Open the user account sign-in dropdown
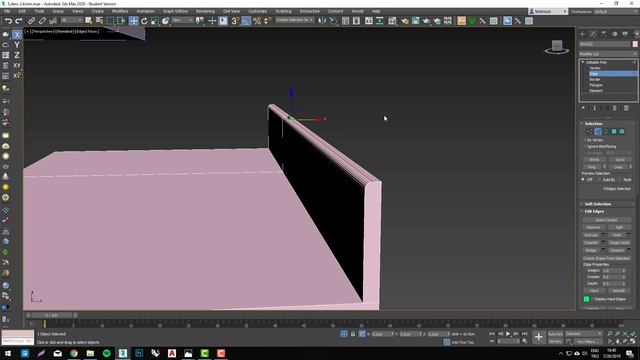The height and width of the screenshot is (360, 640). click(548, 11)
